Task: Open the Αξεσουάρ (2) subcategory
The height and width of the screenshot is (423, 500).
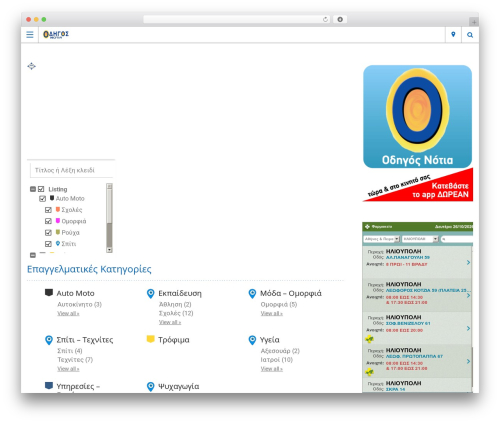Action: (x=280, y=351)
